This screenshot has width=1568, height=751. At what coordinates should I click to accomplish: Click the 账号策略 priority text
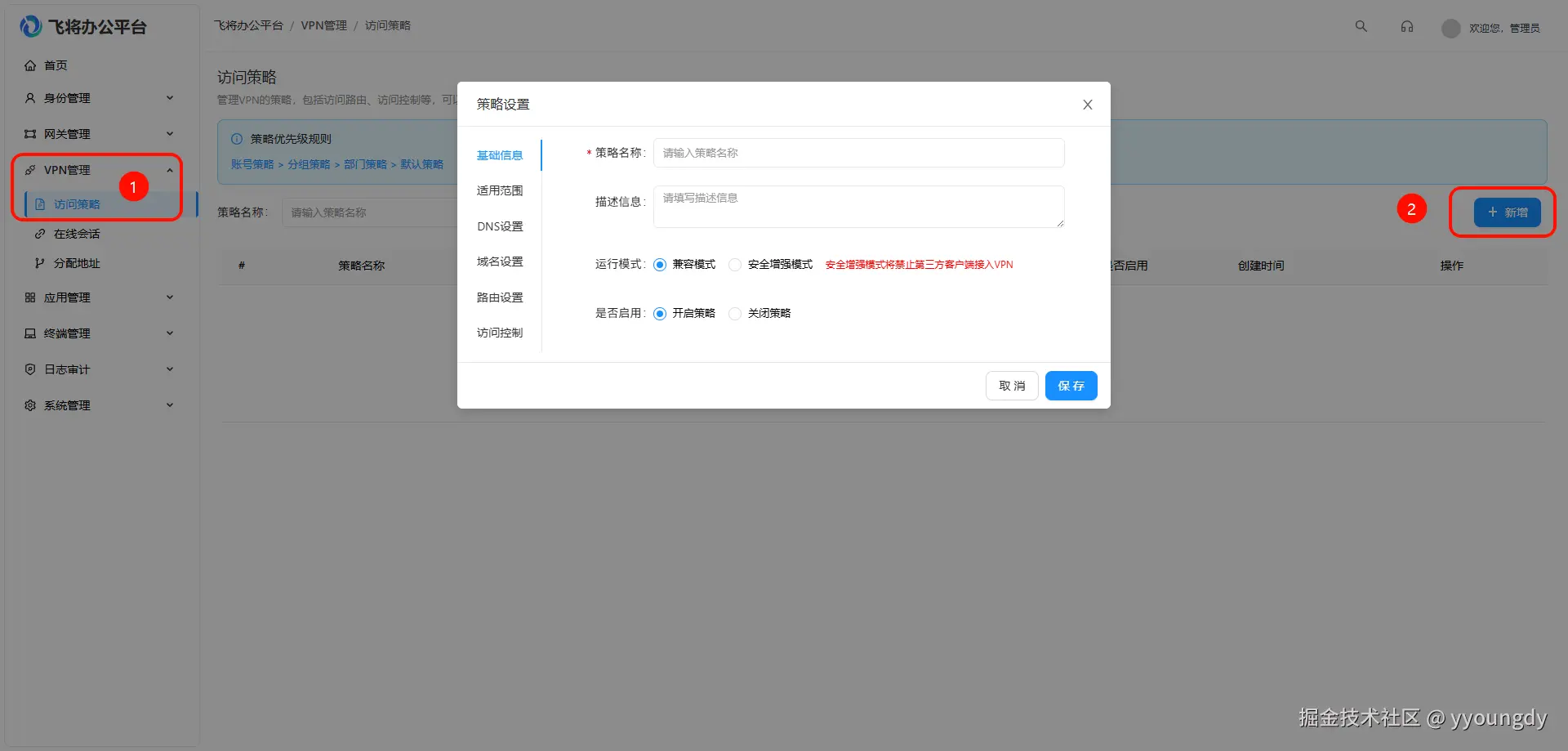click(x=252, y=164)
